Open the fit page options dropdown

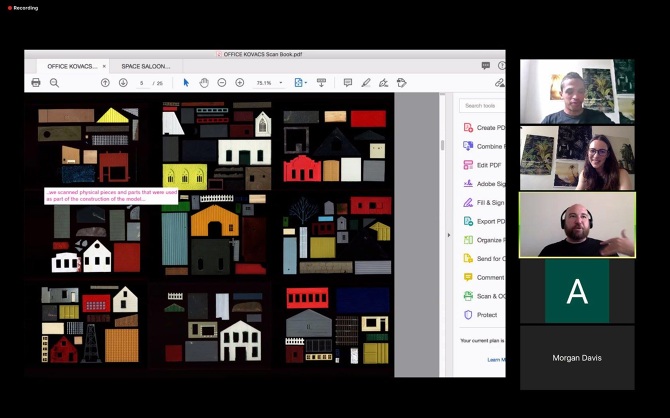(x=300, y=83)
